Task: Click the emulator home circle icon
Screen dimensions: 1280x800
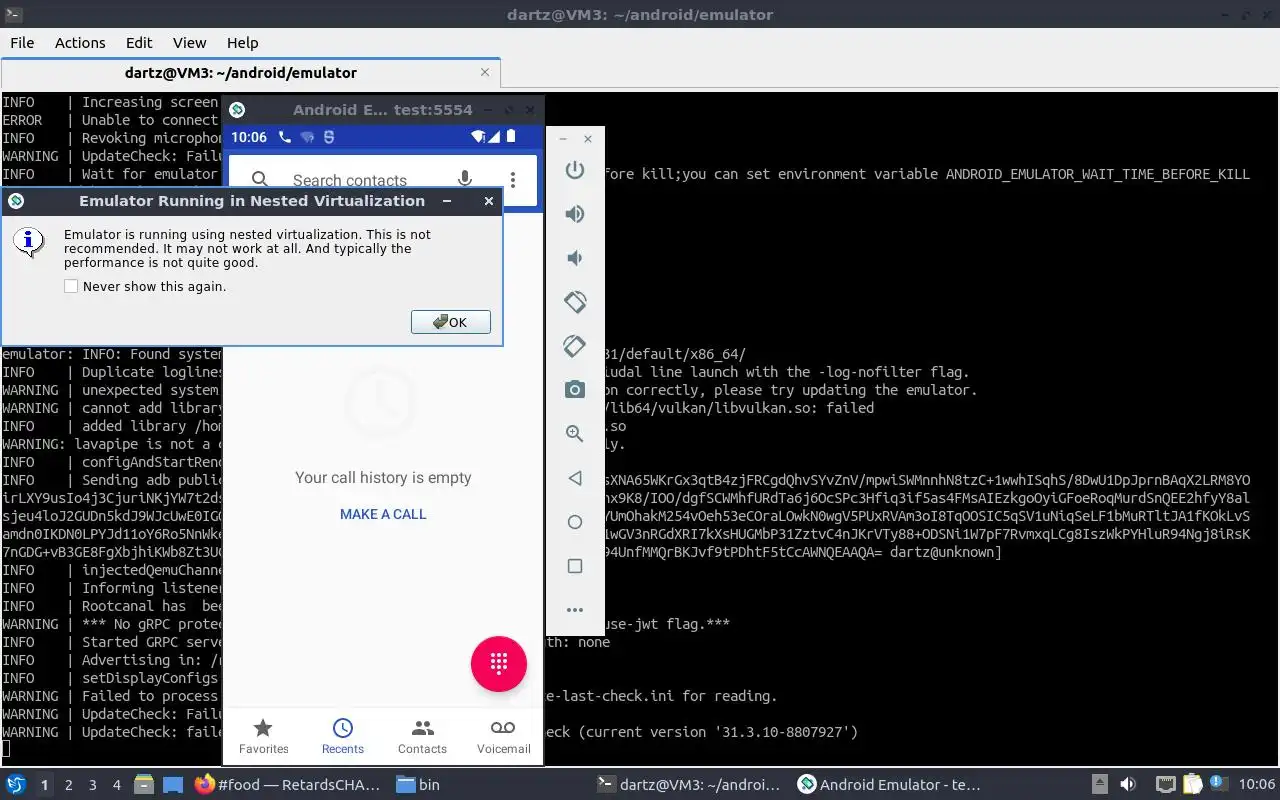Action: [x=575, y=522]
